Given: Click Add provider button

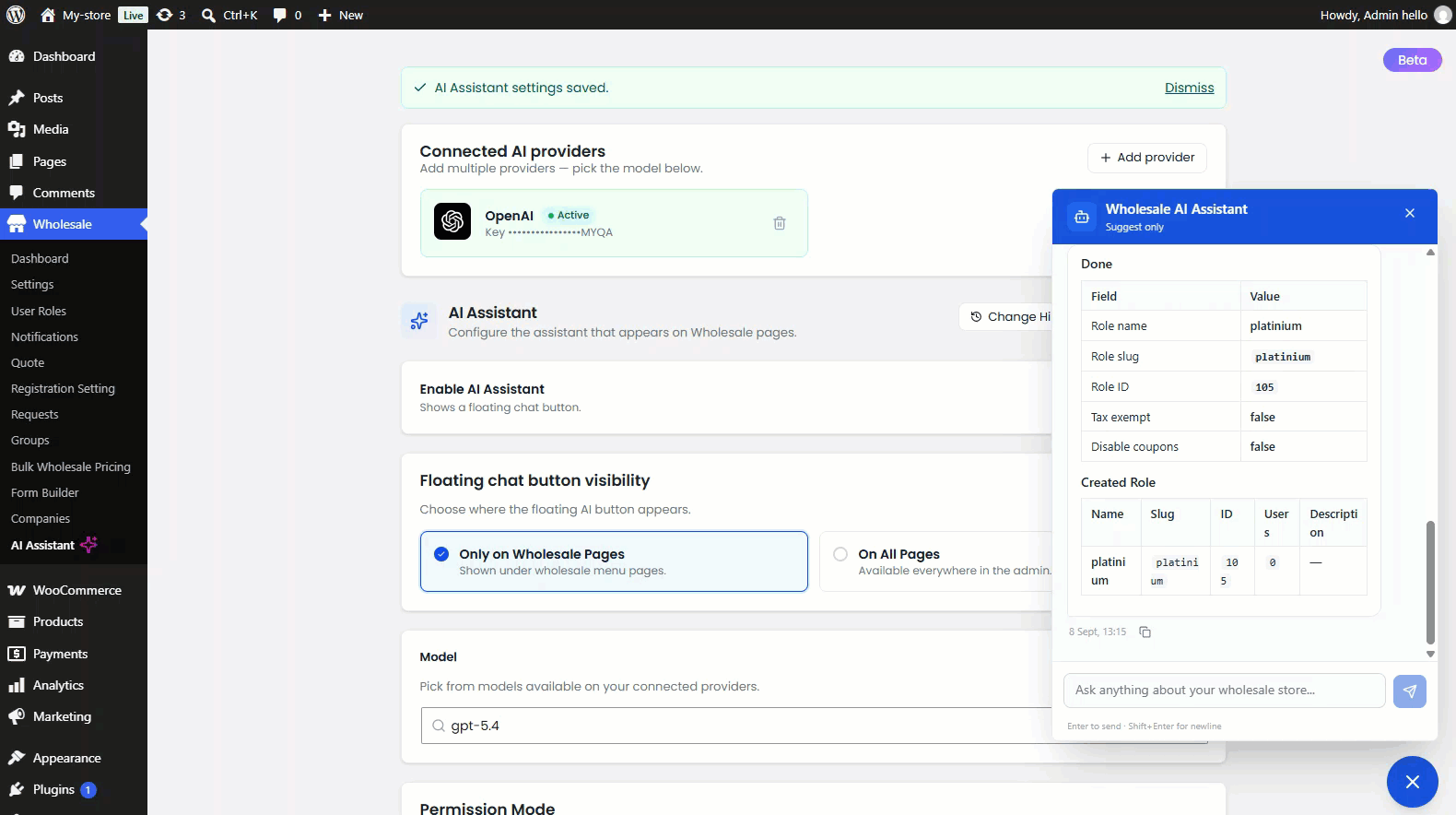Looking at the screenshot, I should pos(1147,158).
